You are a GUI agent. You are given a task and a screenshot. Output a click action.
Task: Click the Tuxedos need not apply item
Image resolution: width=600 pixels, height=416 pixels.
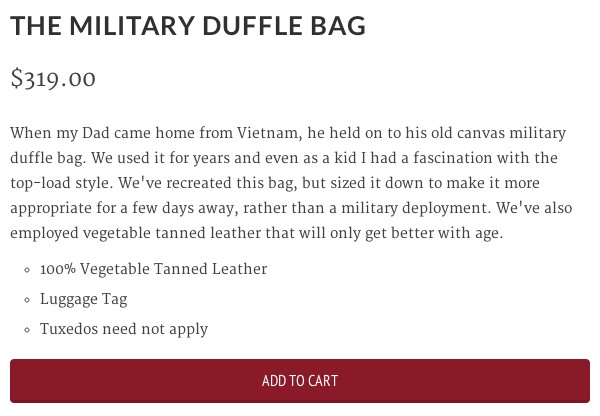(124, 329)
